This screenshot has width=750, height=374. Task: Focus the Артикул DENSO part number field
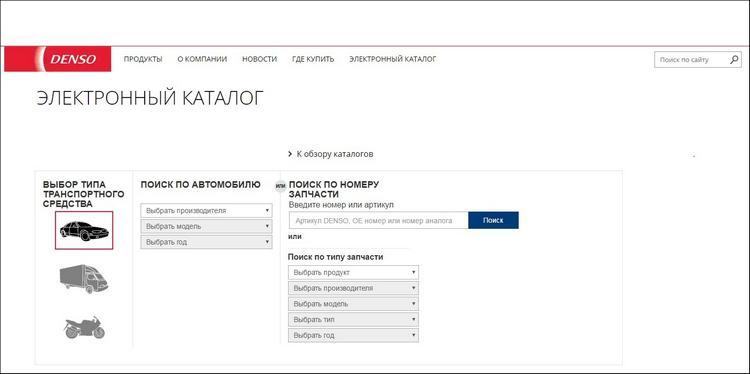point(378,220)
